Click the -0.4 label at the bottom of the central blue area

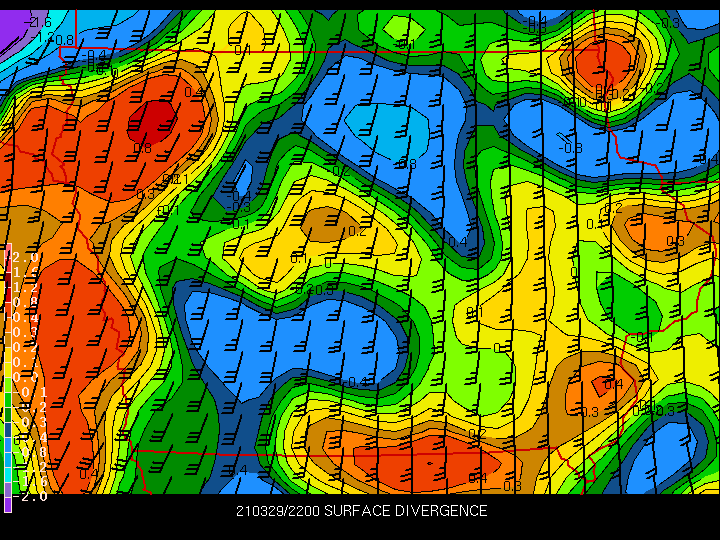click(x=354, y=382)
